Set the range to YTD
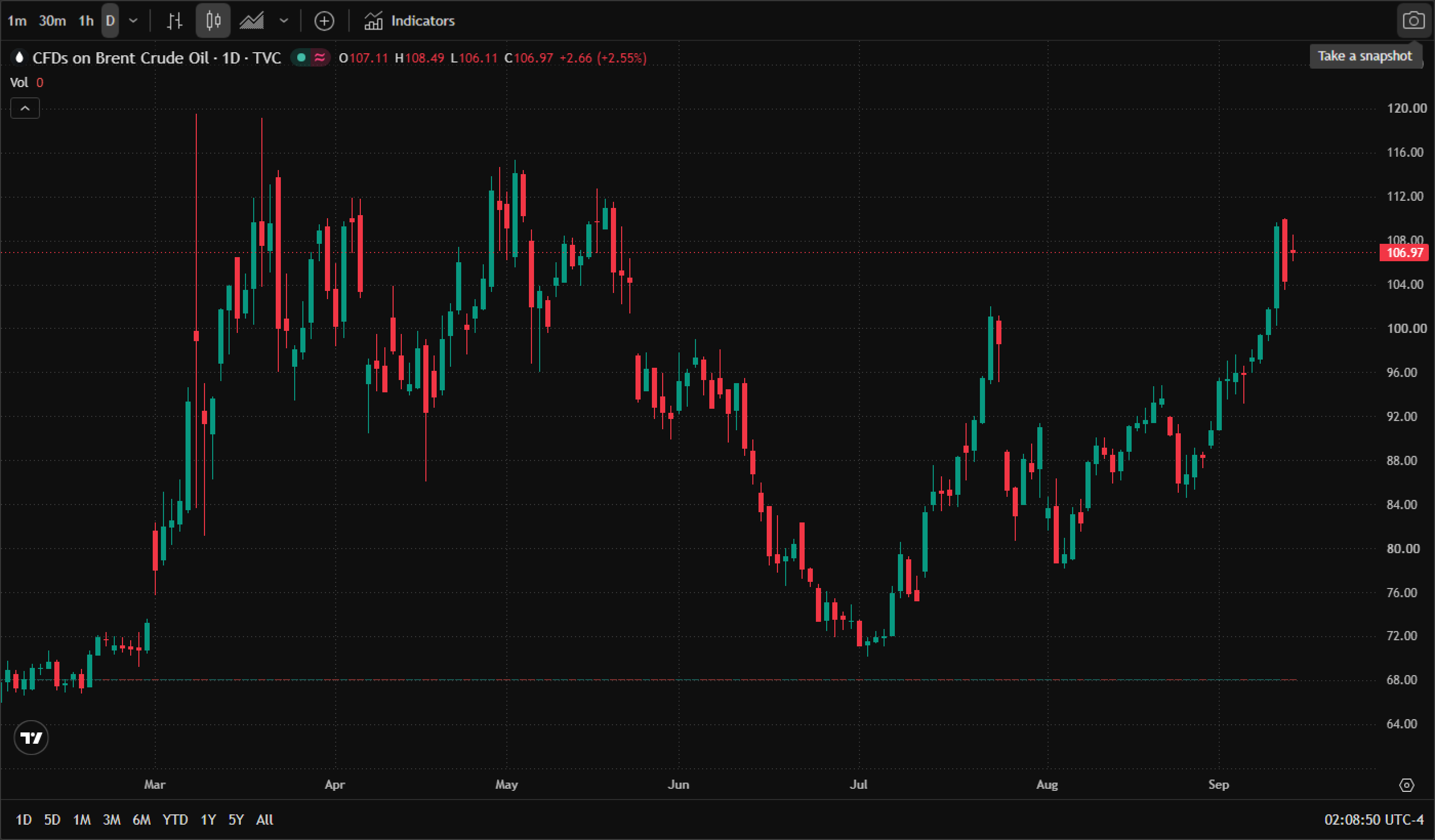The height and width of the screenshot is (840, 1435). pos(175,820)
